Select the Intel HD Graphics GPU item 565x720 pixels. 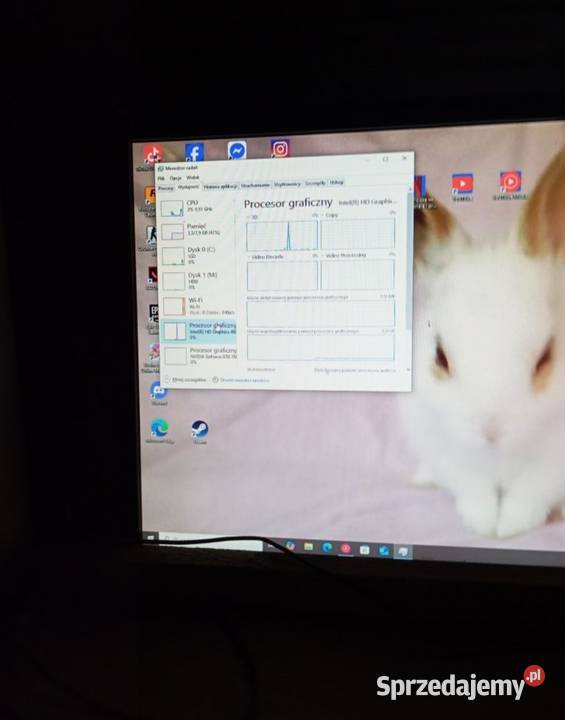[x=198, y=331]
